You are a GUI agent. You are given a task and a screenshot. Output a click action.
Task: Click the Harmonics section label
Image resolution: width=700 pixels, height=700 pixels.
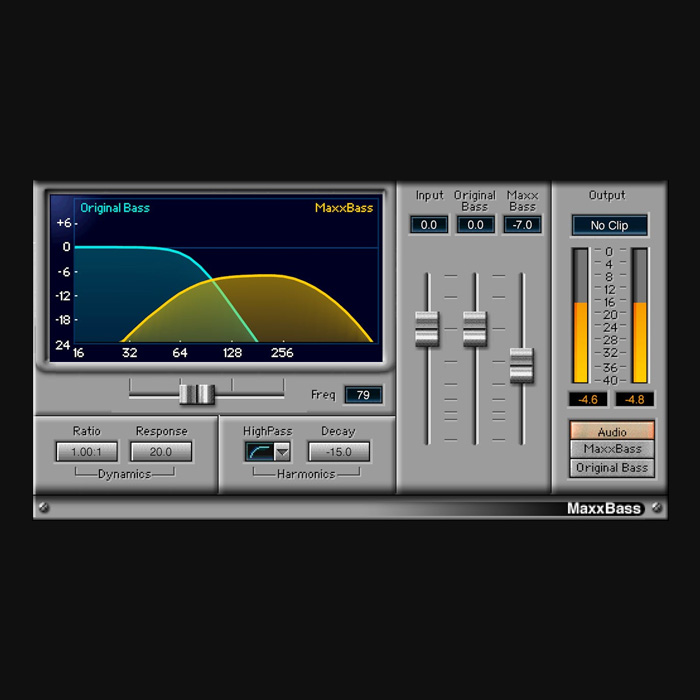click(306, 474)
